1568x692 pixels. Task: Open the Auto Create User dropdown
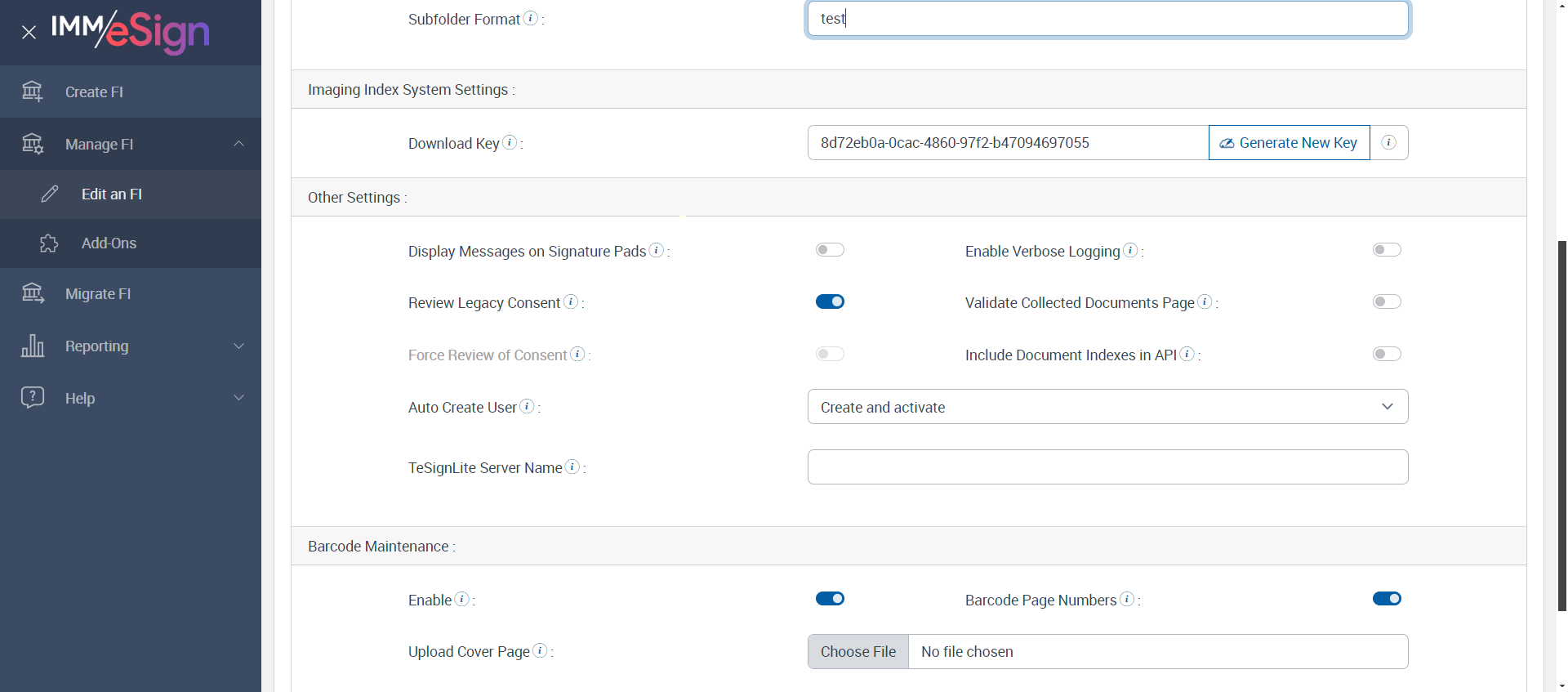[x=1107, y=407]
